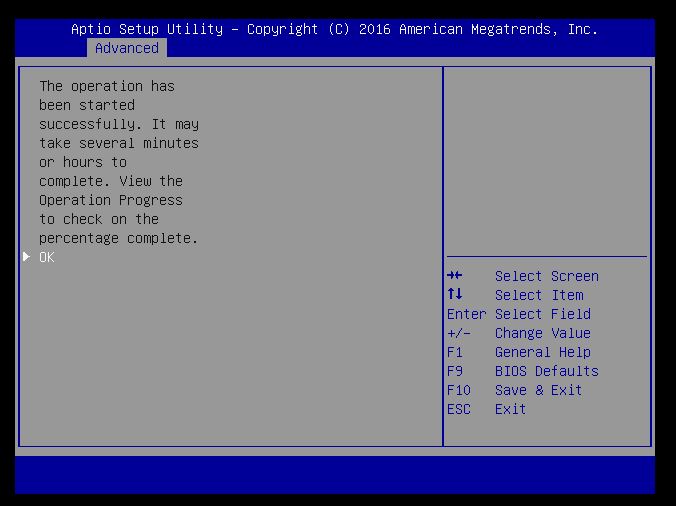The width and height of the screenshot is (676, 506).
Task: Click the 'Select Field' help text
Action: (543, 314)
